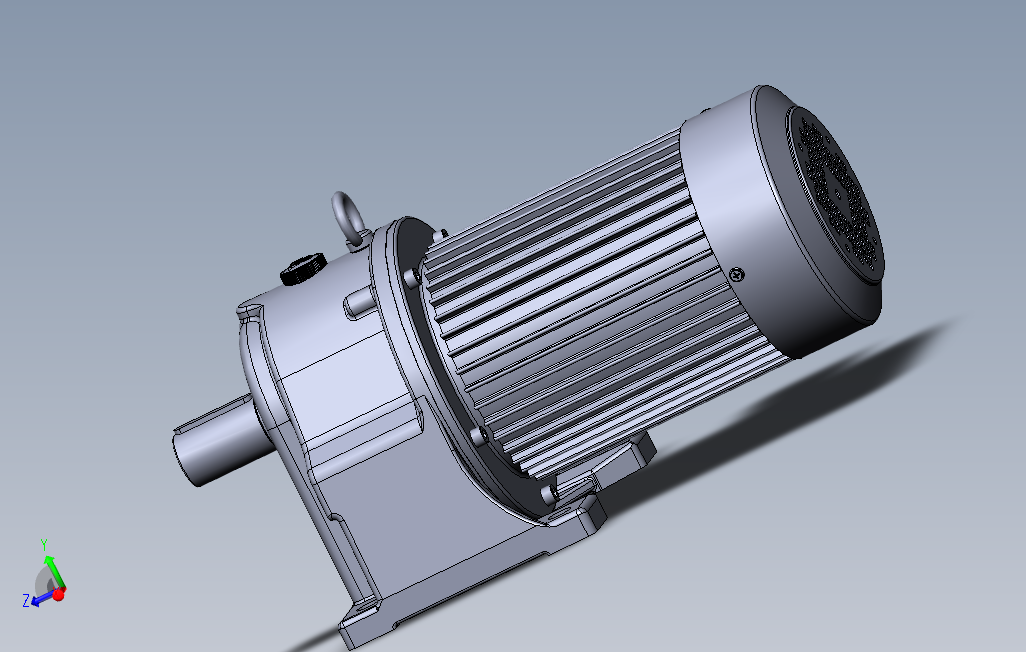This screenshot has width=1026, height=652.
Task: Click the red X axis ball of the triad
Action: (59, 594)
